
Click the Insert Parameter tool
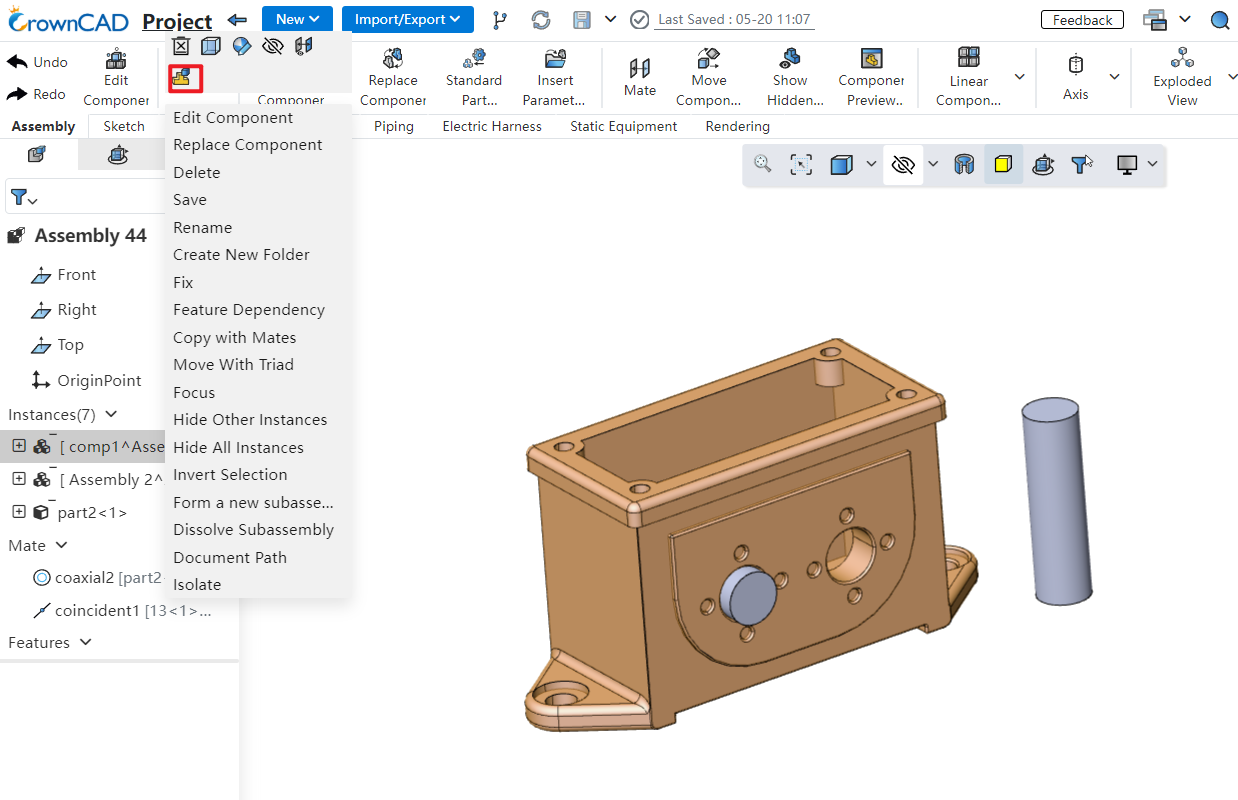point(555,78)
